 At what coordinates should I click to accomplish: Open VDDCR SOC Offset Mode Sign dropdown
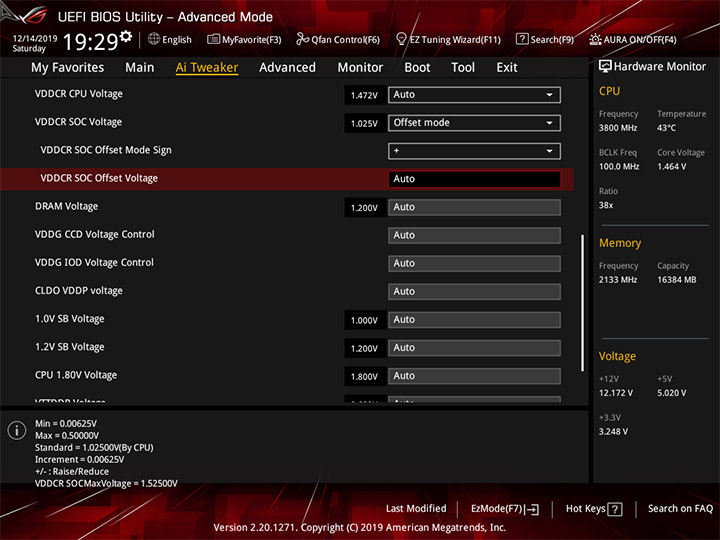[474, 151]
